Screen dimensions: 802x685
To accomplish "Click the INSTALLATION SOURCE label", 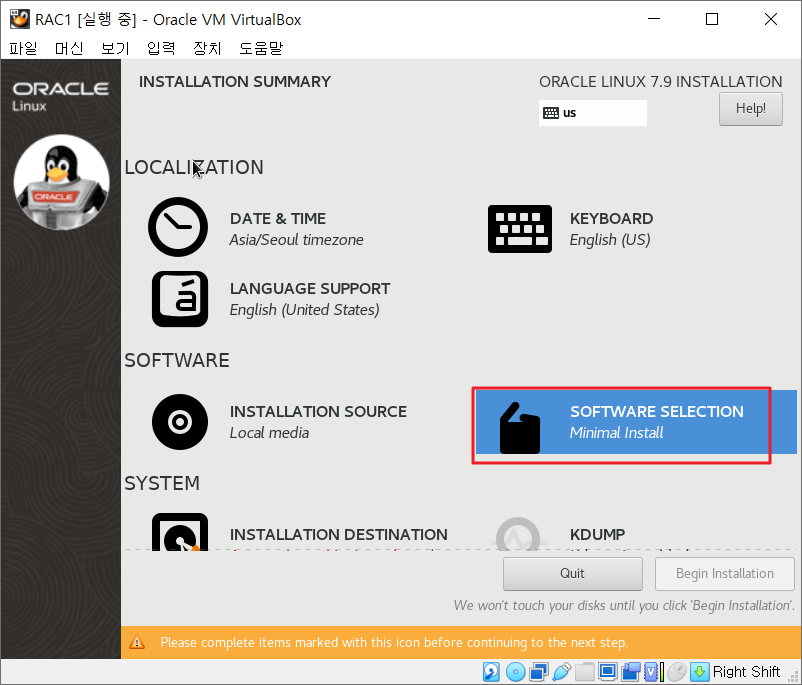I will [x=318, y=411].
